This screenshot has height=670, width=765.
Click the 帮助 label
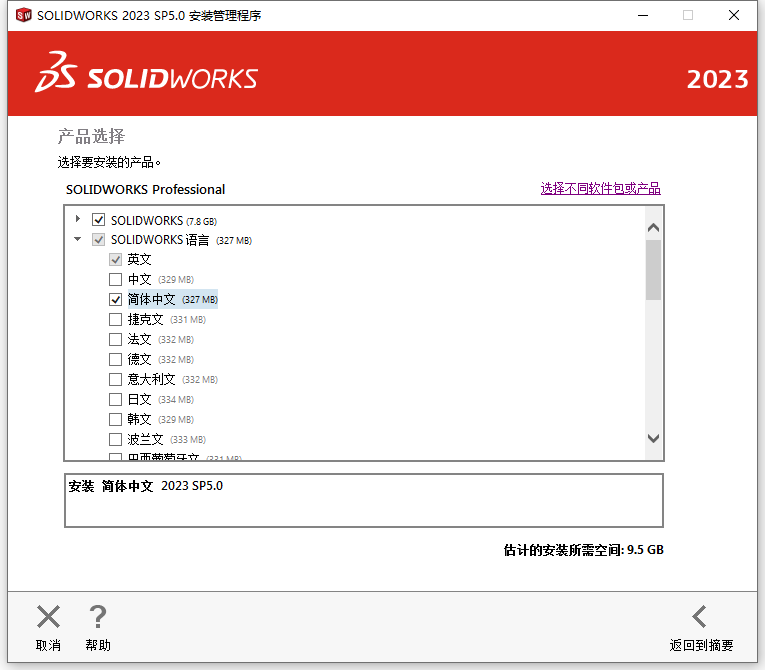pos(98,645)
